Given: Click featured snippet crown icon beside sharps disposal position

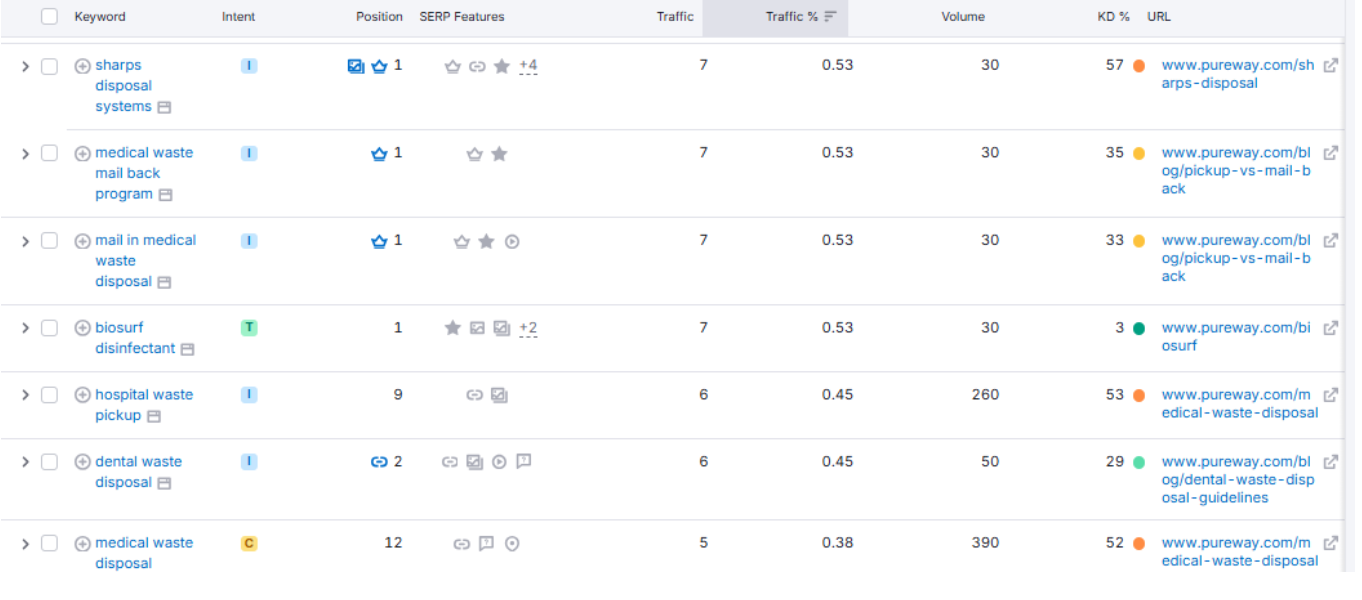Looking at the screenshot, I should click(x=379, y=66).
